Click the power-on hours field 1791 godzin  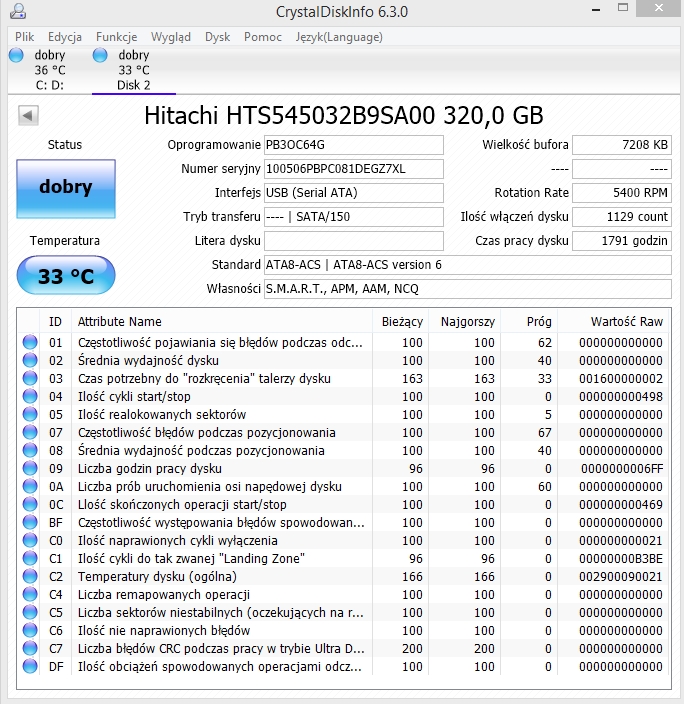point(622,241)
